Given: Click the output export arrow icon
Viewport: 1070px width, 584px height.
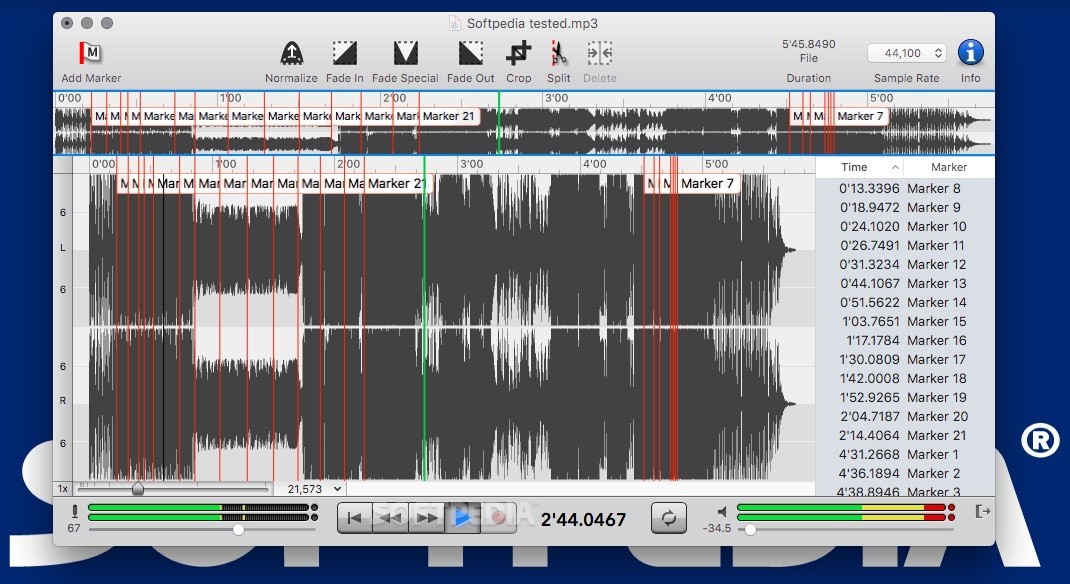Looking at the screenshot, I should point(983,511).
